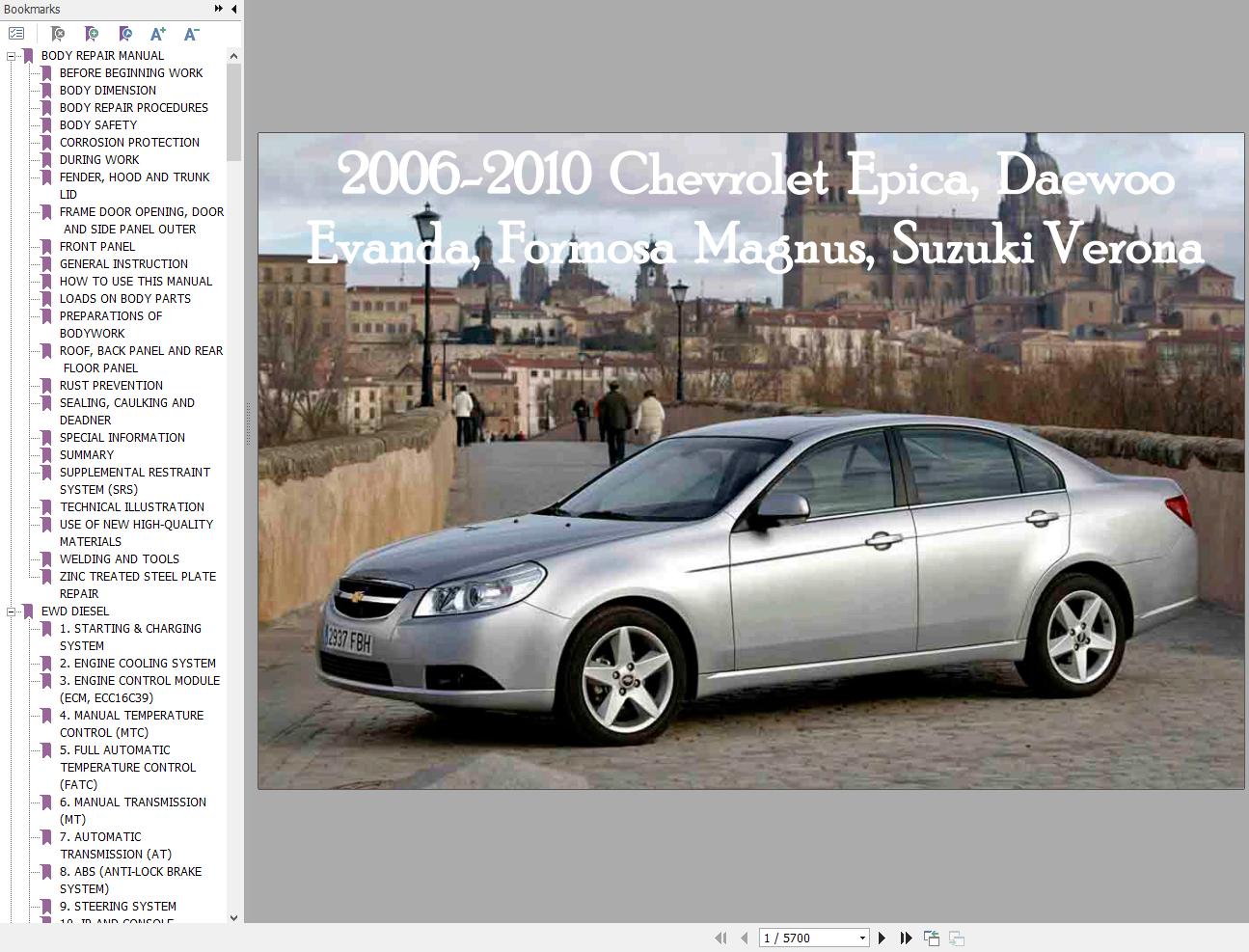Click bookmark icon beside 9. STEERING SYSTEM
The image size is (1249, 952).
[45, 907]
